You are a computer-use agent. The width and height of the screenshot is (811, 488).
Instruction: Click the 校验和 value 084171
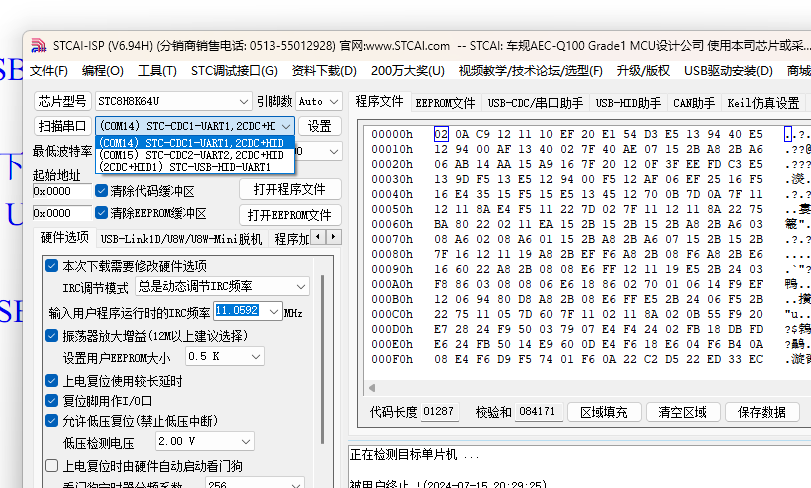coord(538,411)
